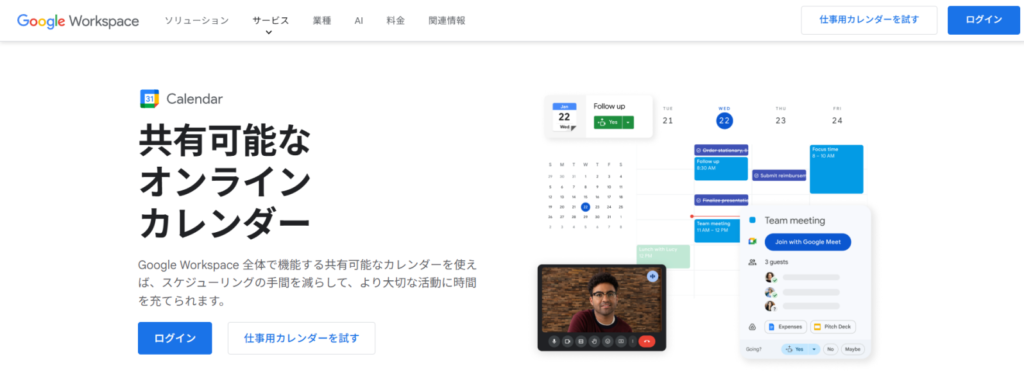This screenshot has height=388, width=1024.
Task: Open the dropdown beside green Yes button
Action: click(x=628, y=122)
